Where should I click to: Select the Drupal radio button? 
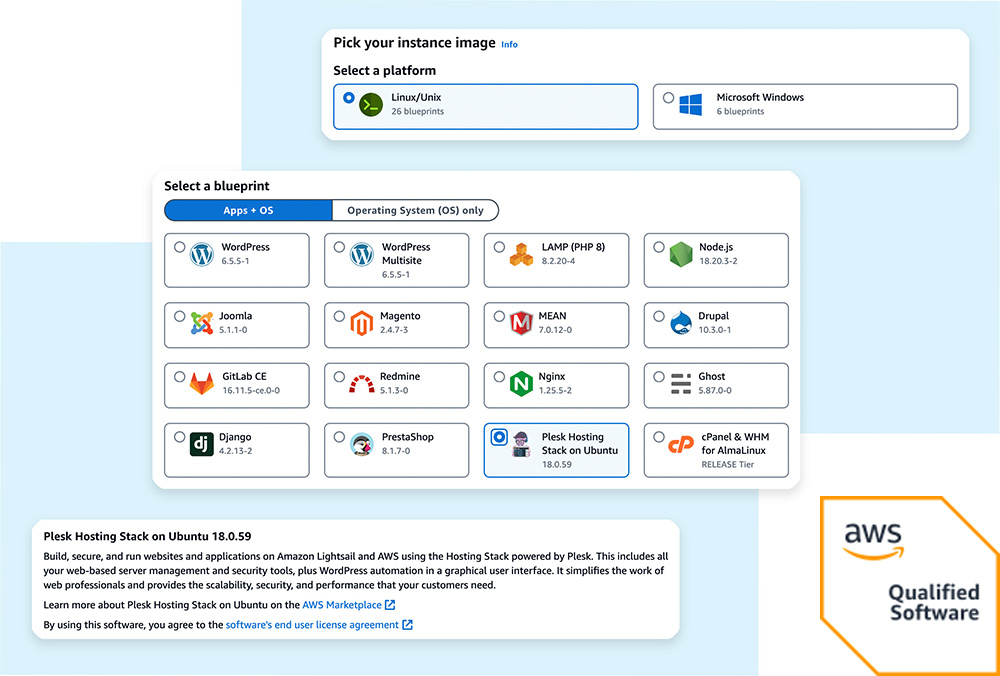[x=659, y=316]
